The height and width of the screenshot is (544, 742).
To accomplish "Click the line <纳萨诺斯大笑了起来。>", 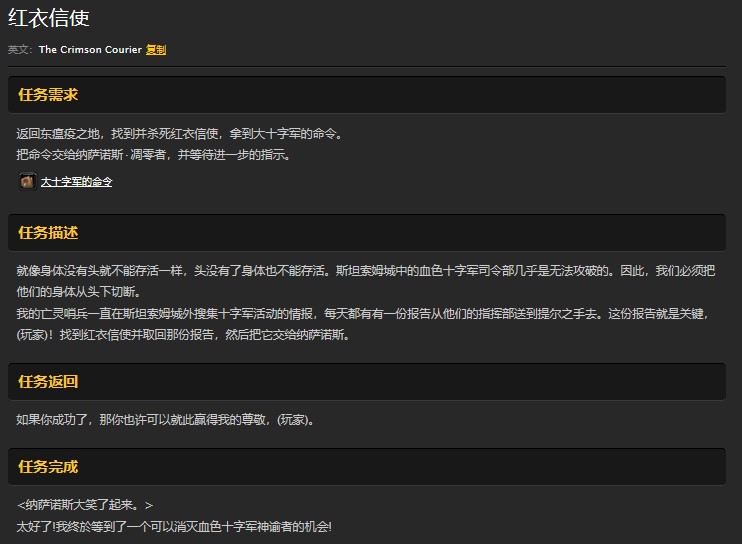I will click(85, 505).
